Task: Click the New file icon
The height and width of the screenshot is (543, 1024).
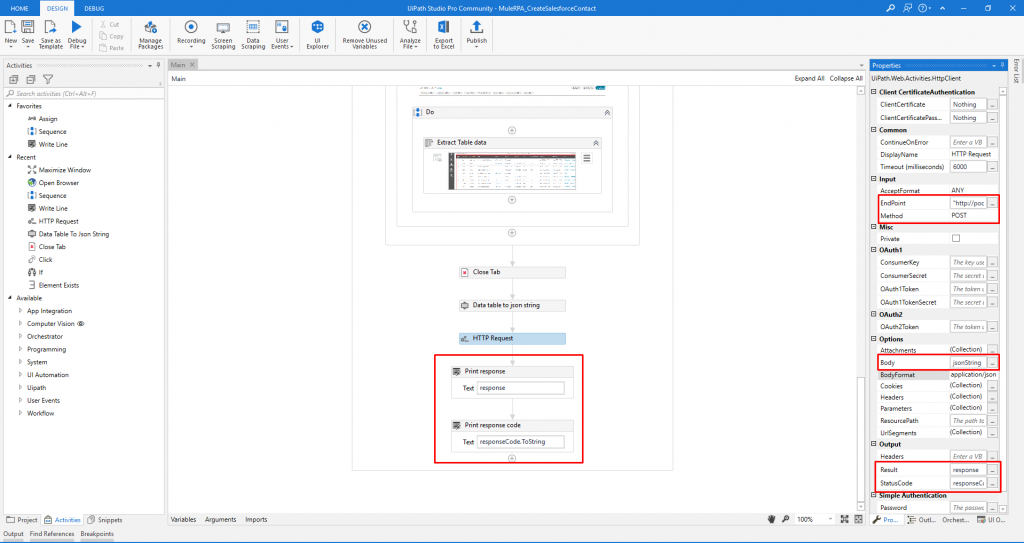Action: 10,27
